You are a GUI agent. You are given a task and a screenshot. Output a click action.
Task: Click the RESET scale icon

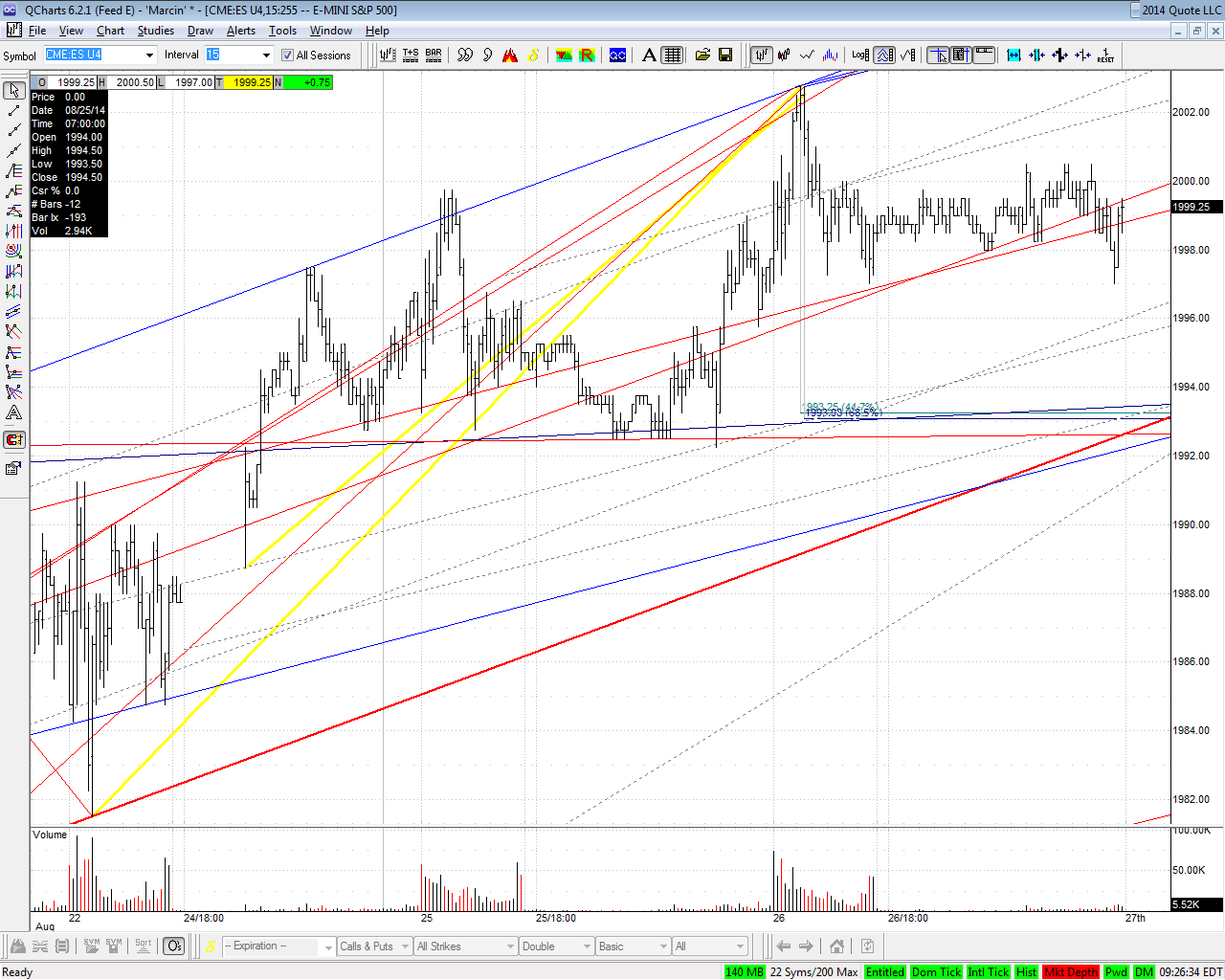[1105, 55]
